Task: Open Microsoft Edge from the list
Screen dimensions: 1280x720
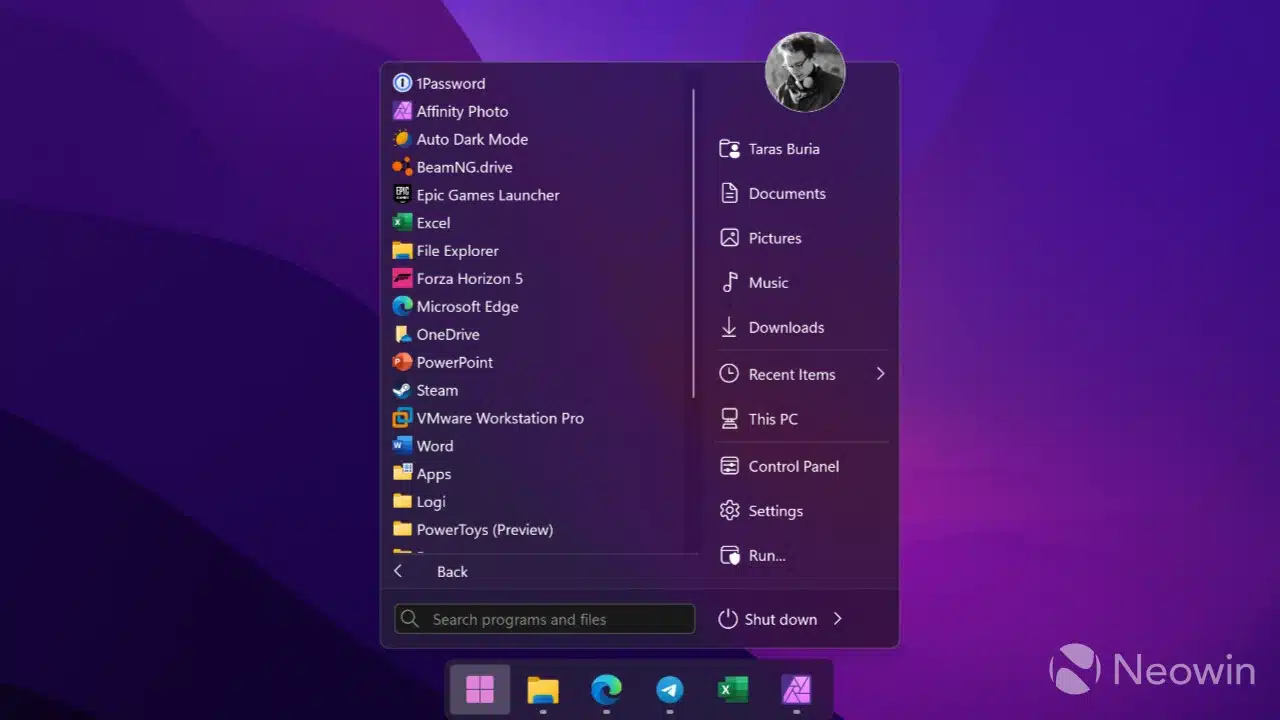Action: pyautogui.click(x=455, y=307)
